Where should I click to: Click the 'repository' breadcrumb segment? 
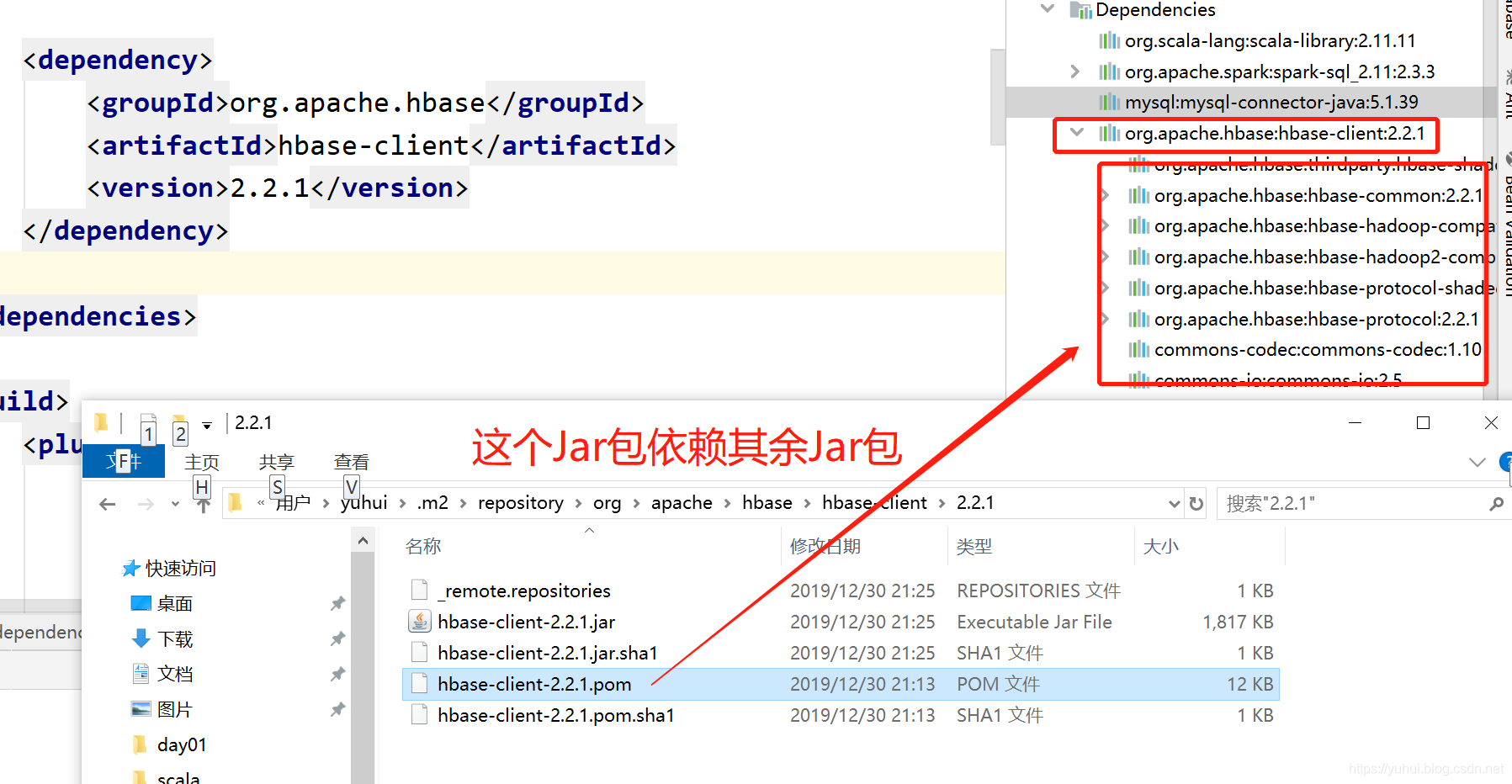click(x=521, y=503)
